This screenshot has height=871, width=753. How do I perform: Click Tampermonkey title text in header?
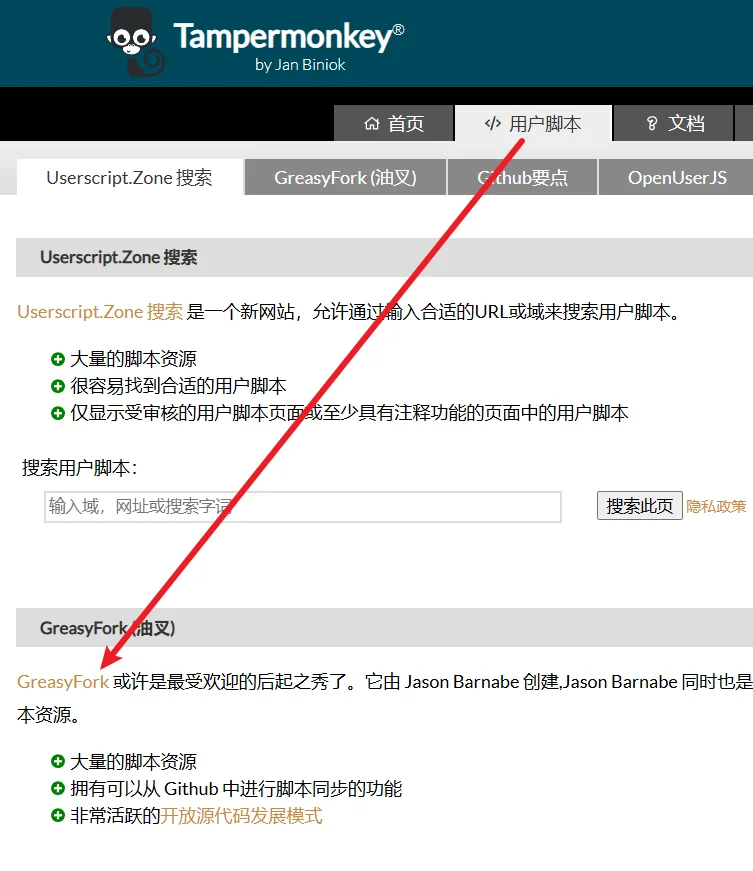click(x=289, y=38)
